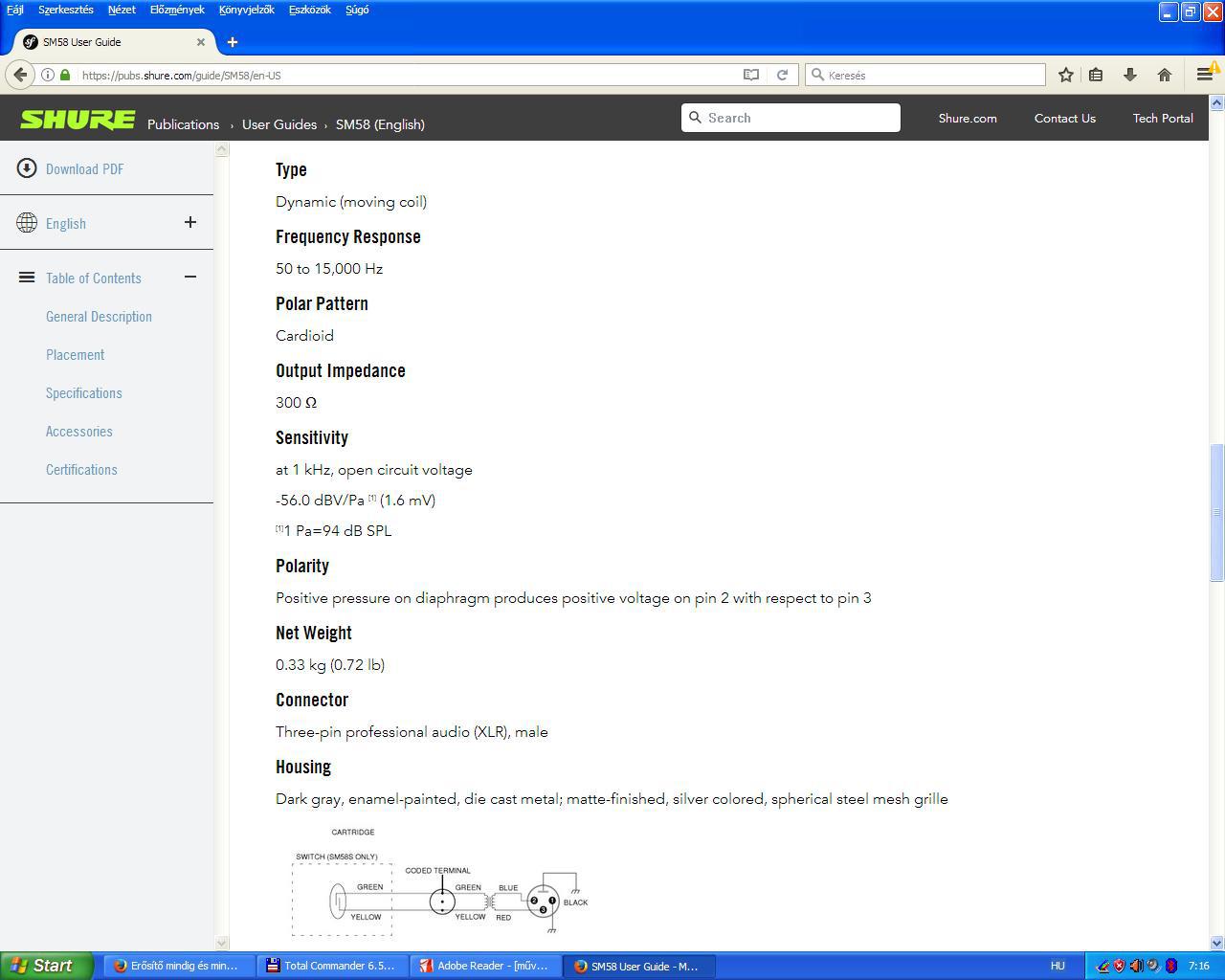Jump to Certifications section
This screenshot has height=980, width=1225.
[81, 470]
